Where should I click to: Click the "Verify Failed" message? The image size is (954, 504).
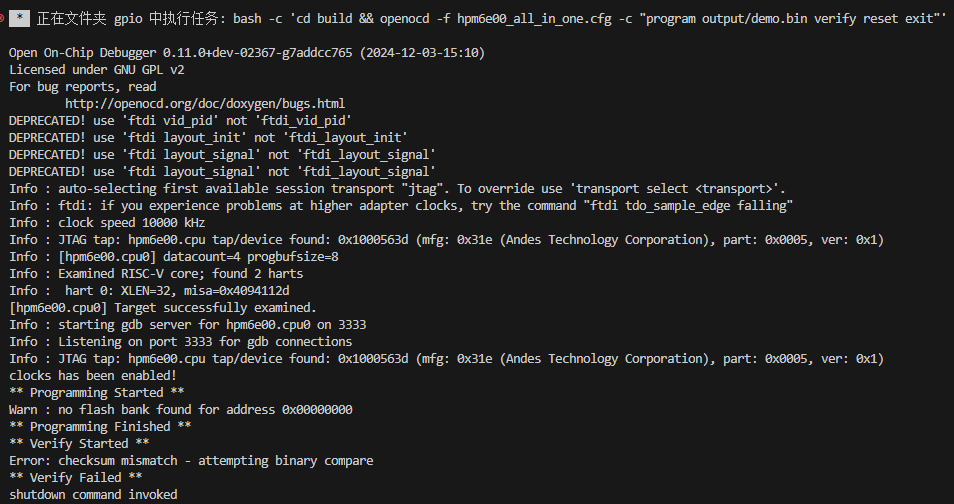[x=75, y=477]
